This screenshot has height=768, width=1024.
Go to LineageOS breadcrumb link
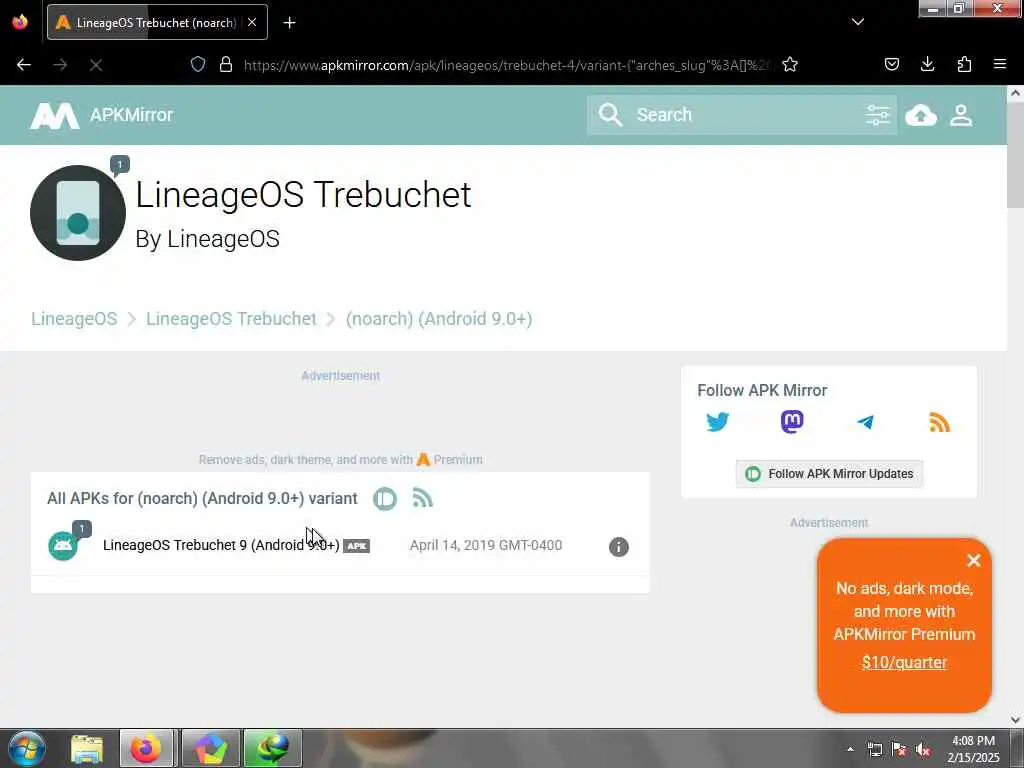point(74,319)
